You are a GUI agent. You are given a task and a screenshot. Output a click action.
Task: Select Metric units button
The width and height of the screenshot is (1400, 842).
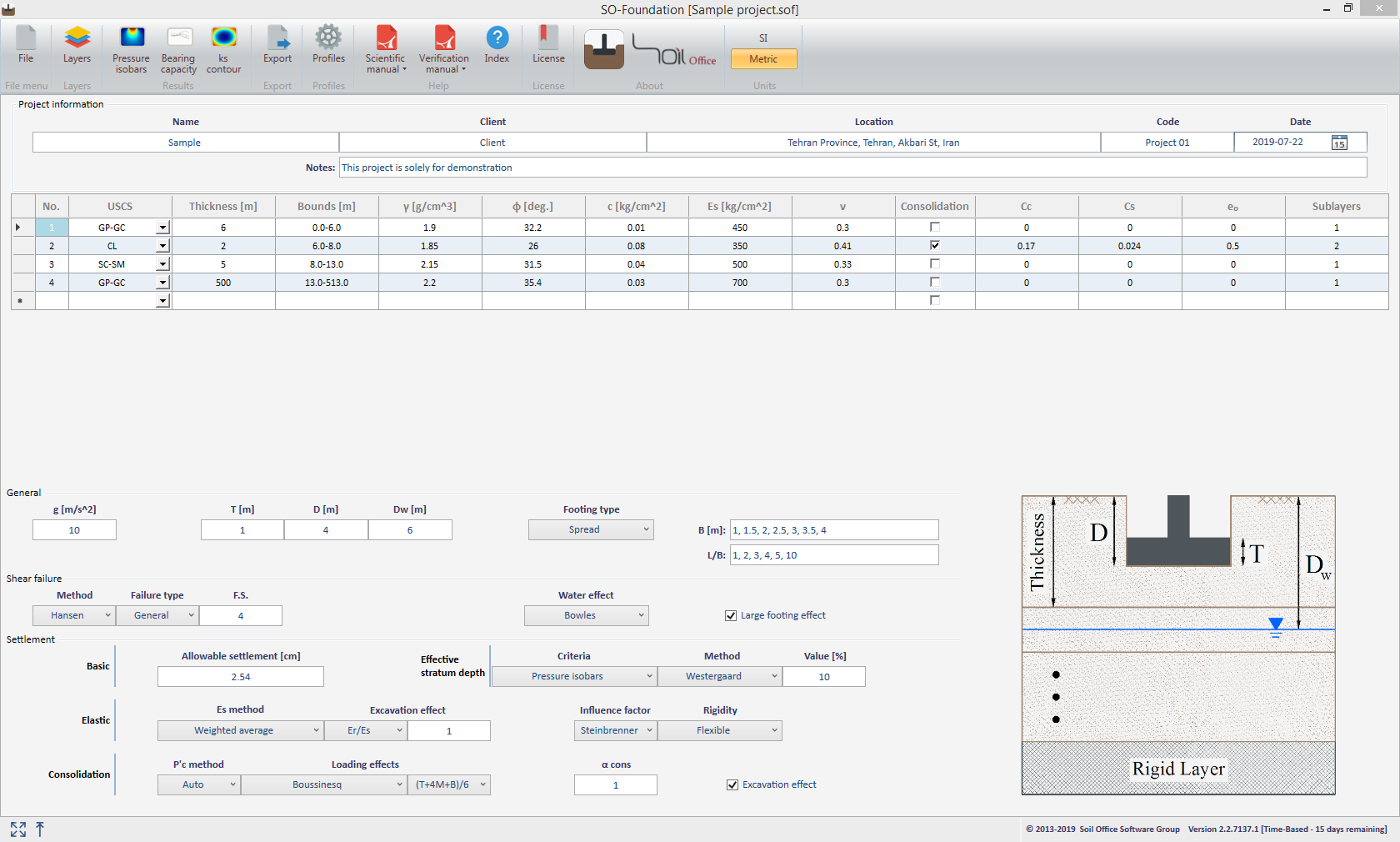[x=763, y=59]
